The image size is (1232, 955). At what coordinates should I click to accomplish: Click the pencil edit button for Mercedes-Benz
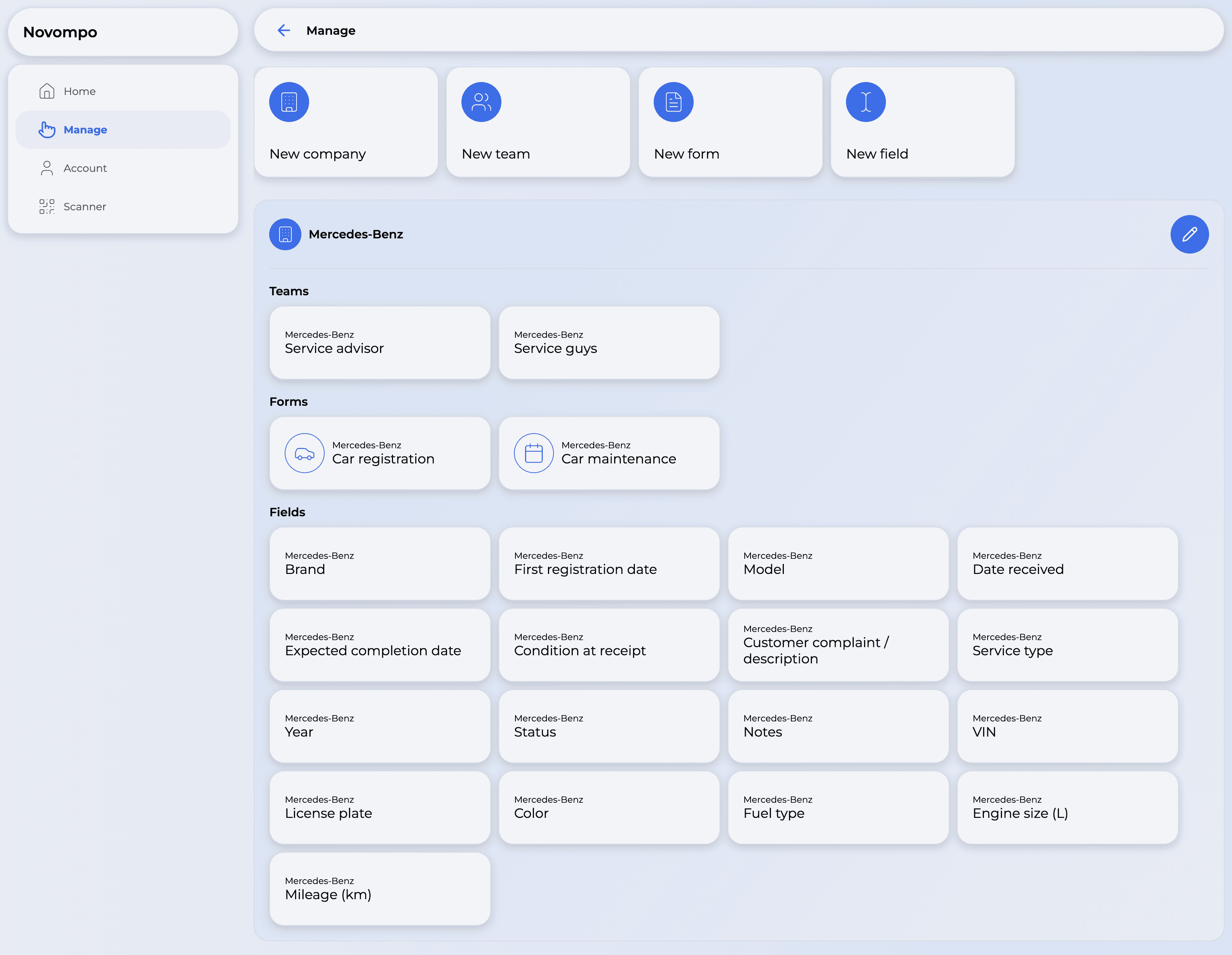1190,234
